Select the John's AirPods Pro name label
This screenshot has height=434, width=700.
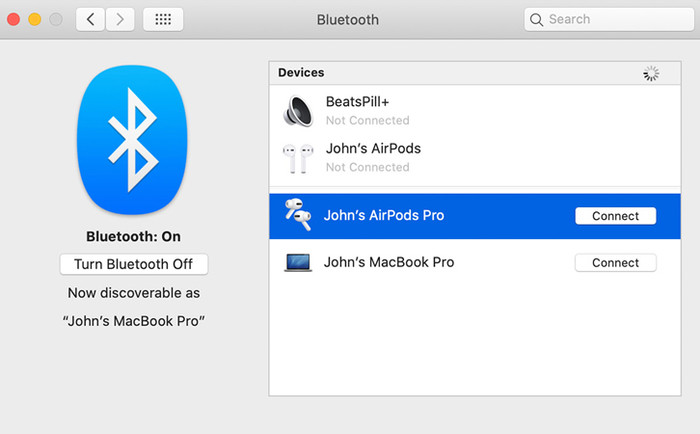(384, 216)
